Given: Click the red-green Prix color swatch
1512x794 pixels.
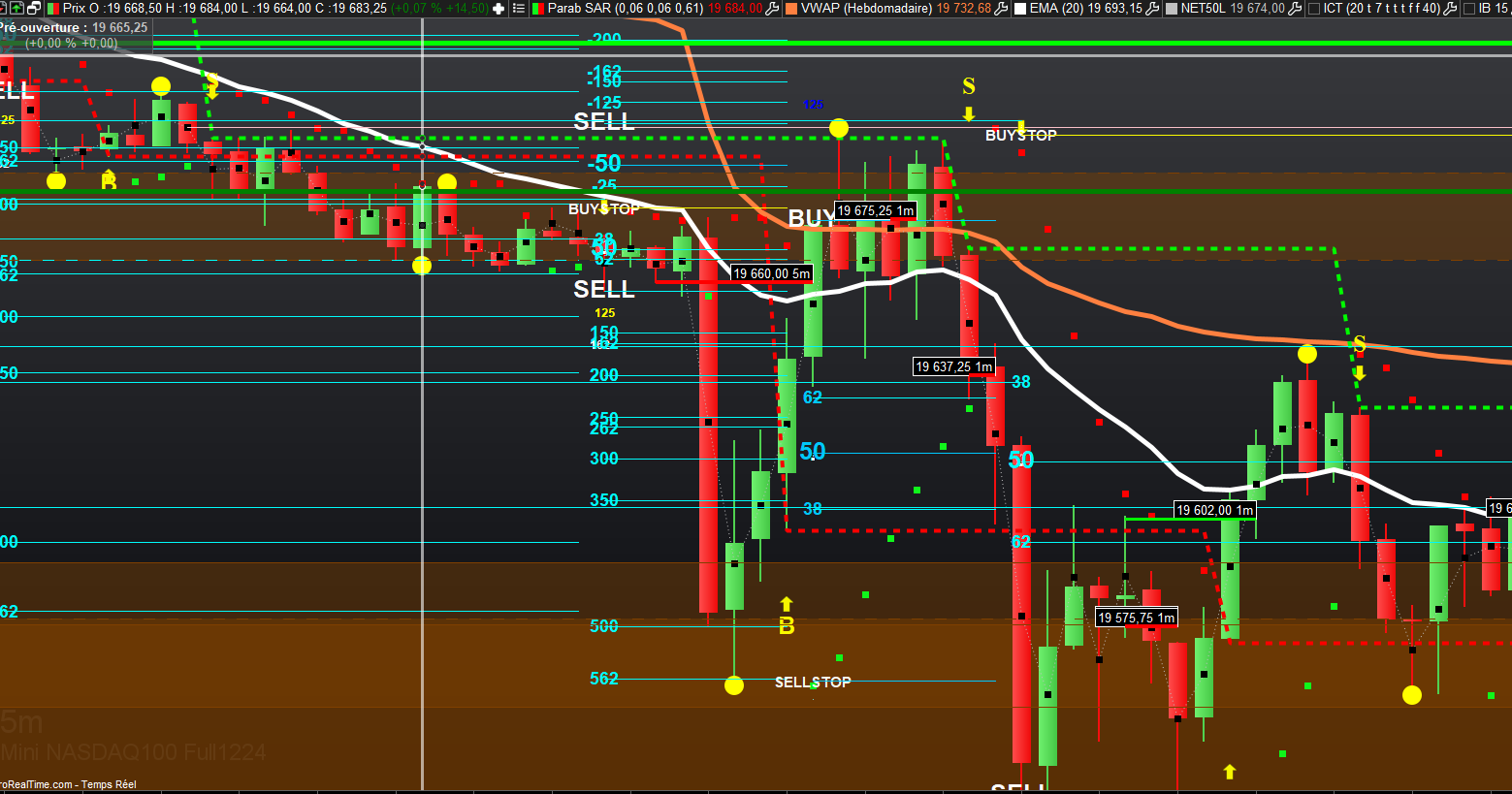Looking at the screenshot, I should [51, 8].
